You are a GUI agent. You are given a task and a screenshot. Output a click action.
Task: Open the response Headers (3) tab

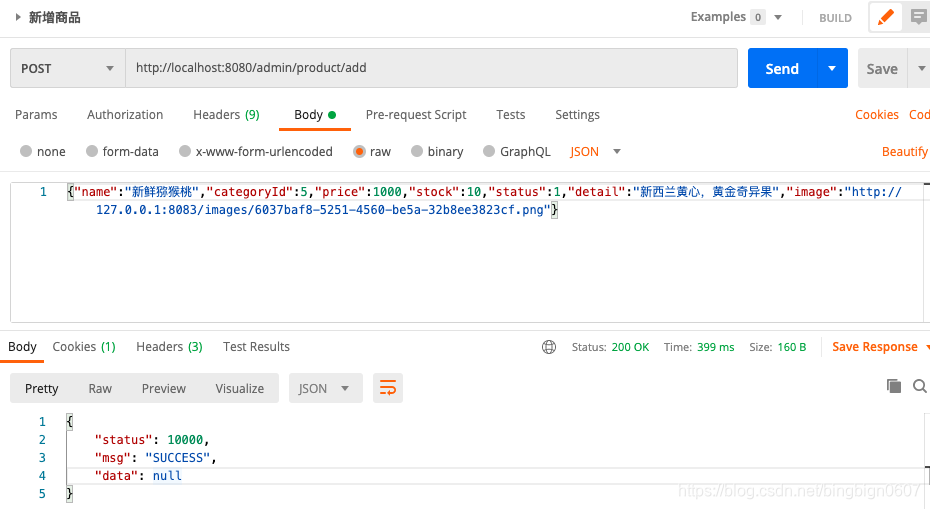coord(170,347)
